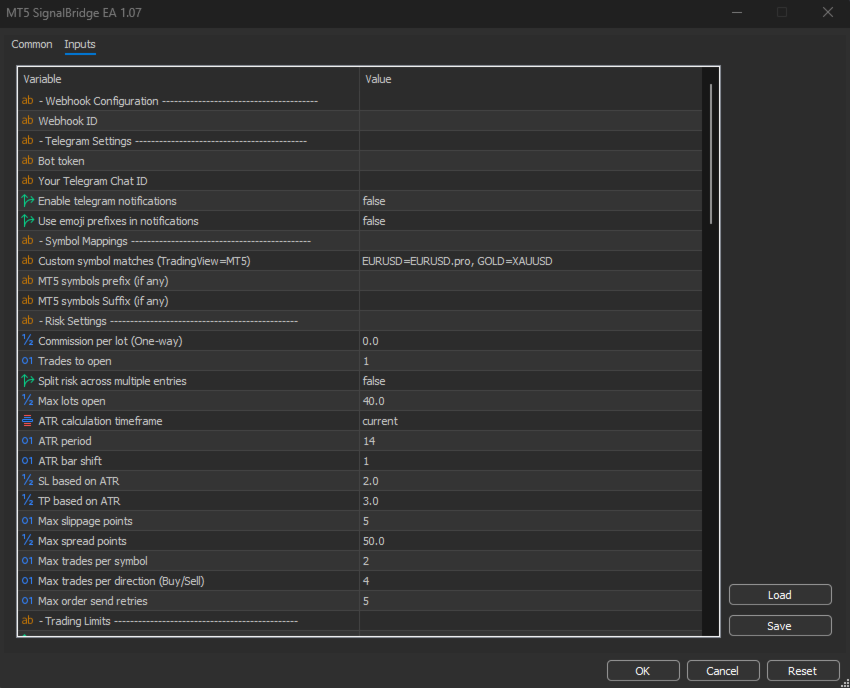The height and width of the screenshot is (688, 850).
Task: Click the MT5 symbols prefix value field
Action: click(531, 281)
